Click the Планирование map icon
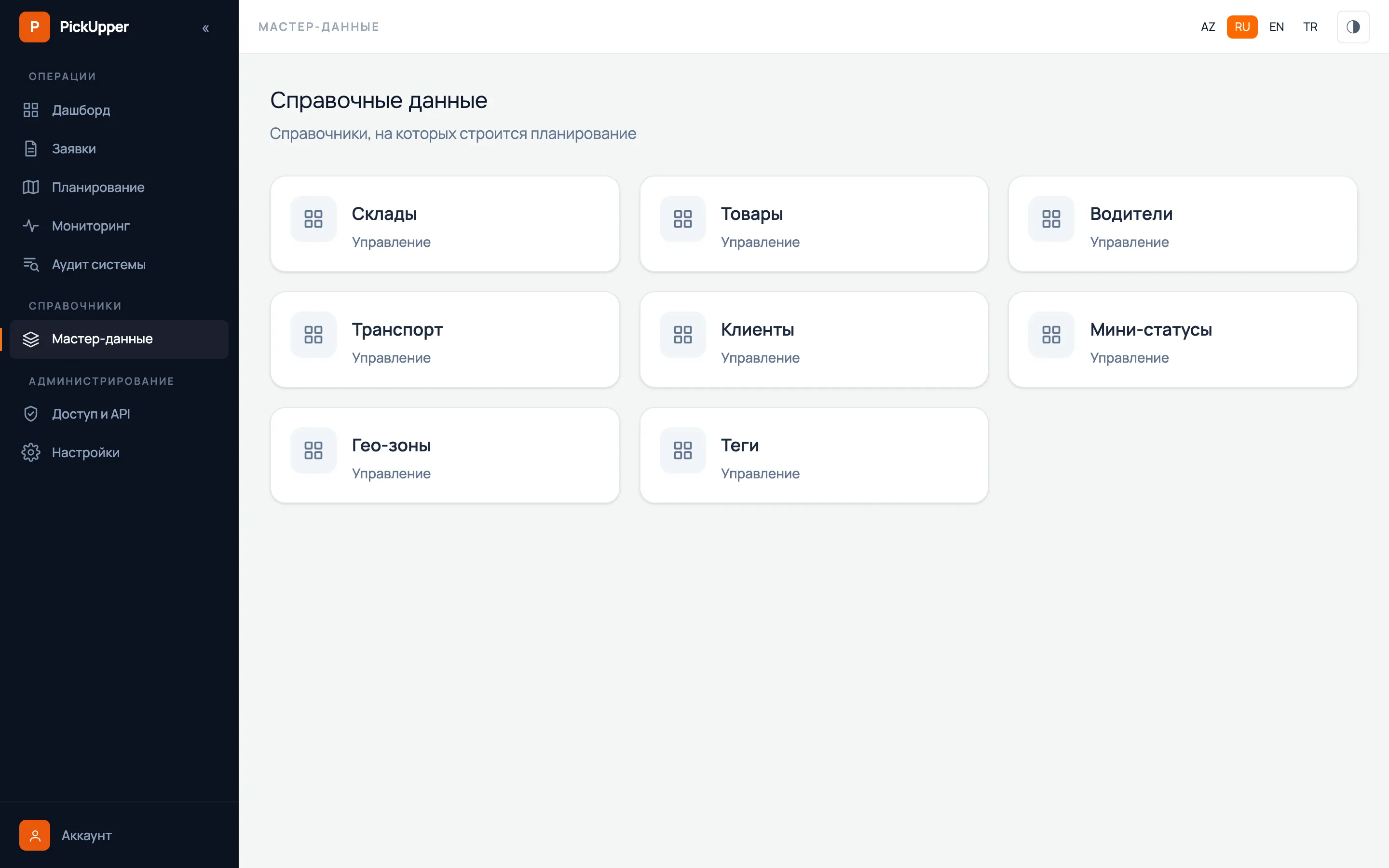 [31, 187]
